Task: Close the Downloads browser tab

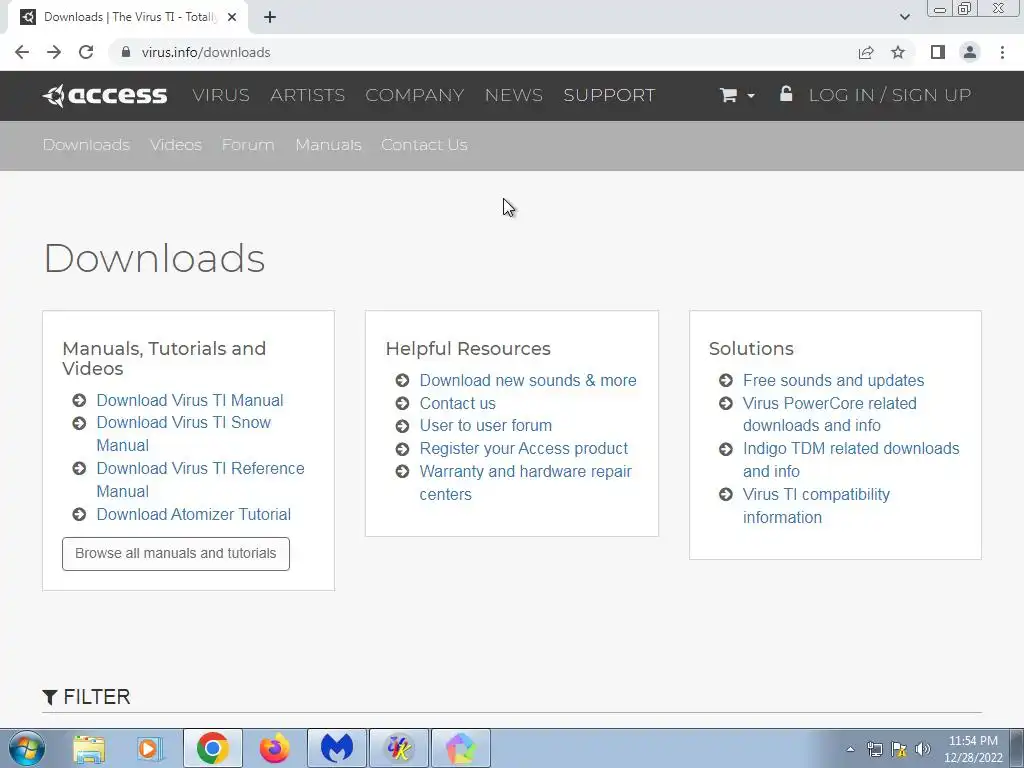Action: pyautogui.click(x=232, y=17)
